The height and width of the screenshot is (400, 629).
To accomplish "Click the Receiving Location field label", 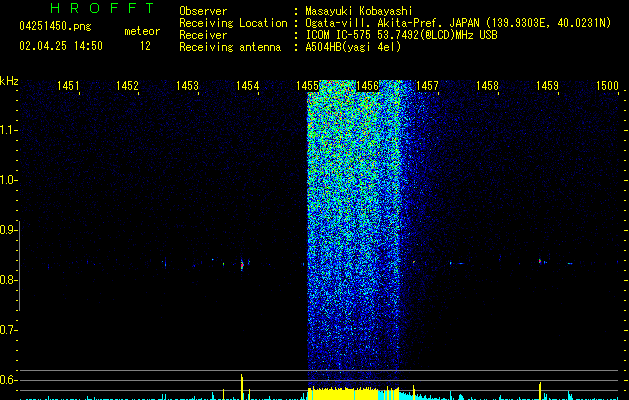I will pyautogui.click(x=233, y=23).
